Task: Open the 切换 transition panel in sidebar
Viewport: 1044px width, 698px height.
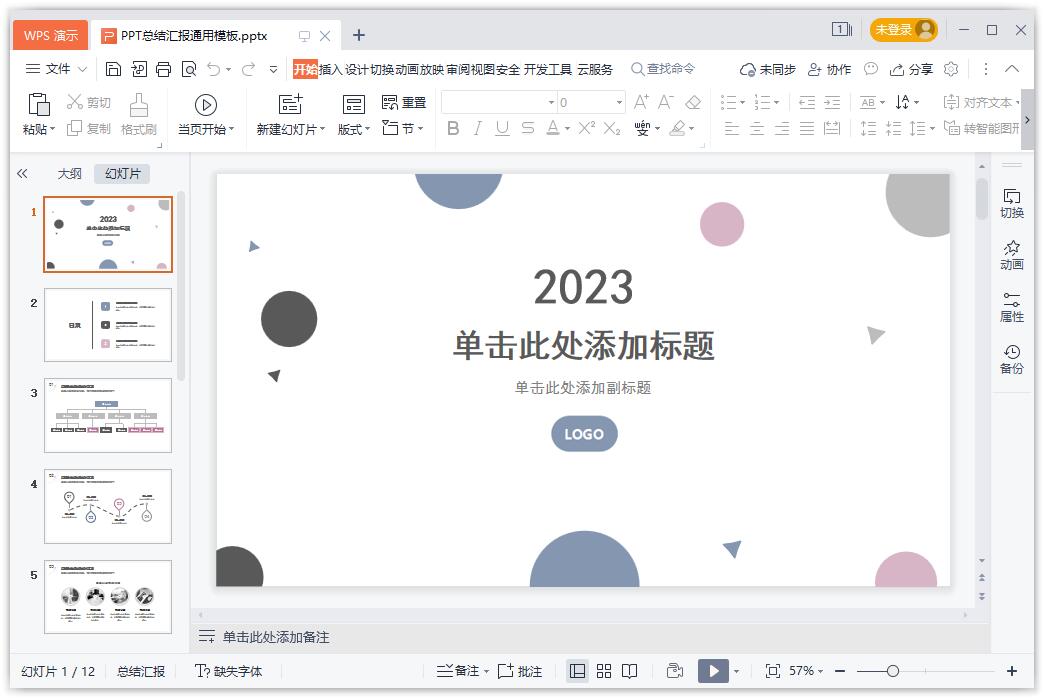Action: tap(1012, 203)
